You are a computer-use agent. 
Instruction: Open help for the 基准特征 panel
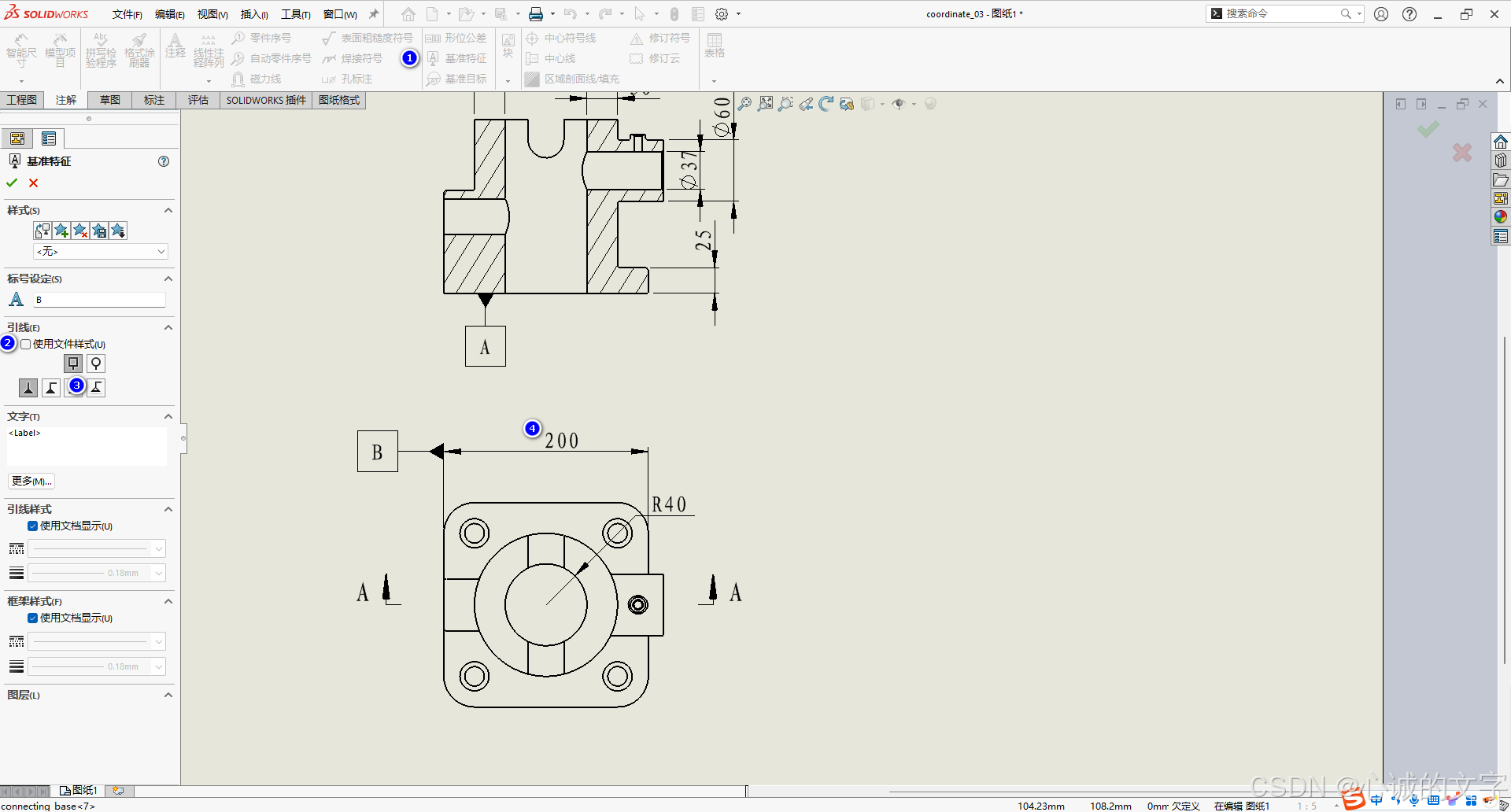[164, 161]
